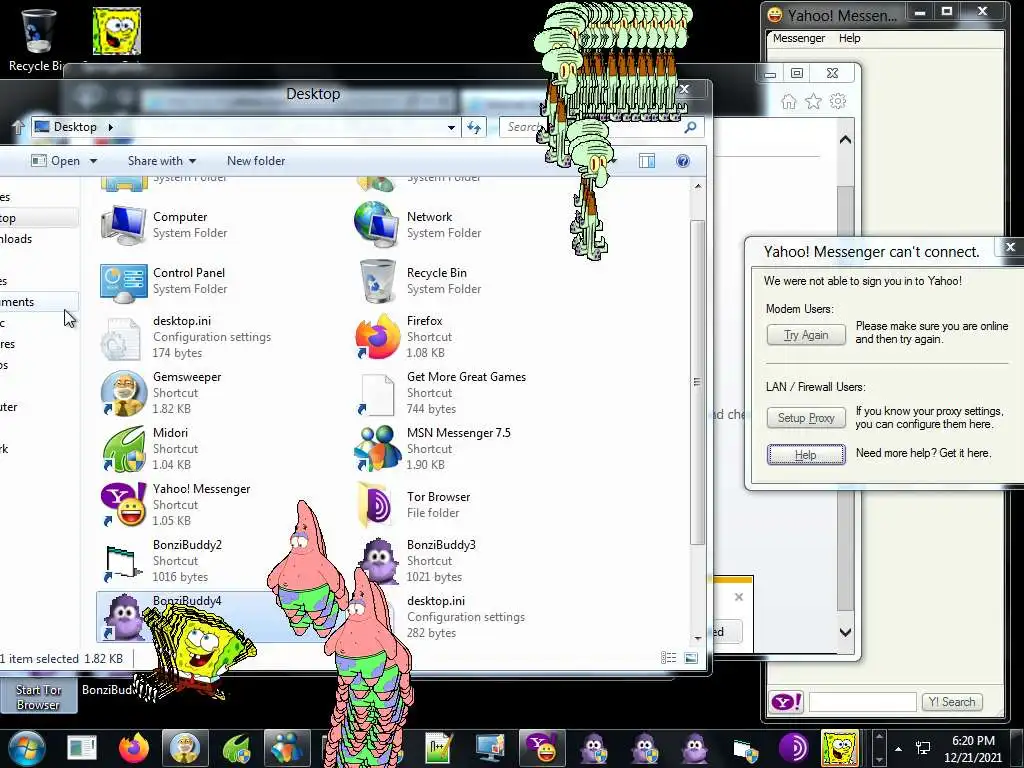Open the browser settings gear icon

pyautogui.click(x=838, y=101)
